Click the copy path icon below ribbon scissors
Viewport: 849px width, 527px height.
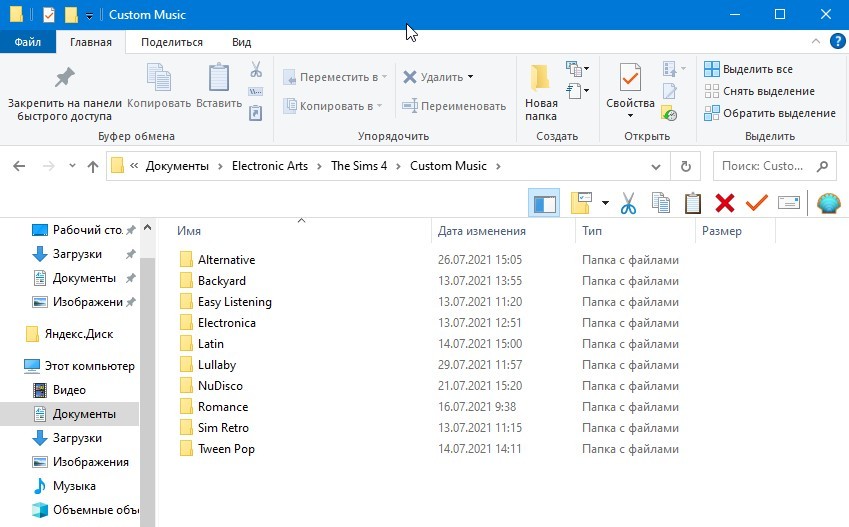click(x=256, y=92)
